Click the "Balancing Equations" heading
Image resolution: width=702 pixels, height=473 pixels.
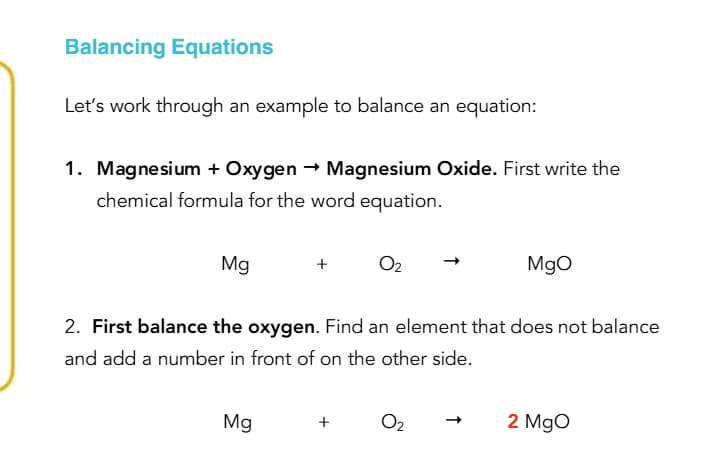point(168,47)
